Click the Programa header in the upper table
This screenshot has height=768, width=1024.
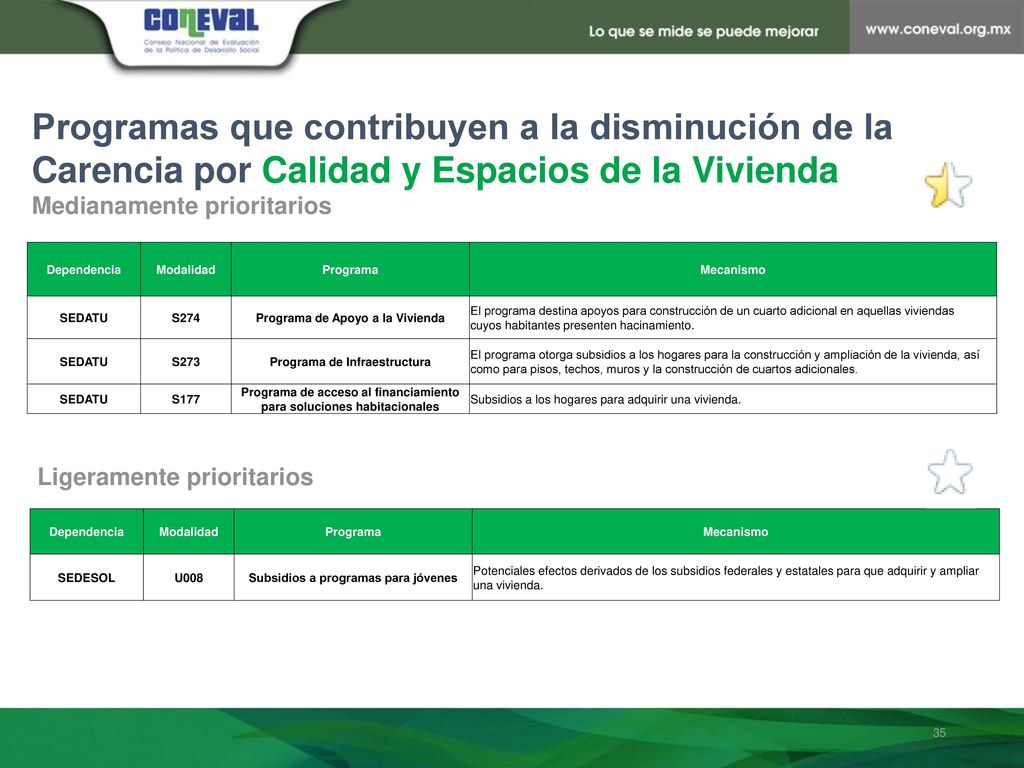pyautogui.click(x=350, y=270)
